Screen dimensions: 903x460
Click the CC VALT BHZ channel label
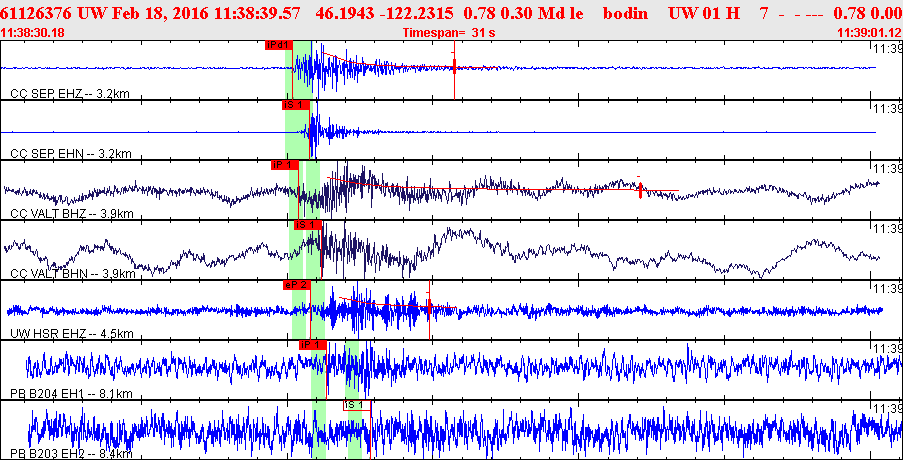[71, 214]
